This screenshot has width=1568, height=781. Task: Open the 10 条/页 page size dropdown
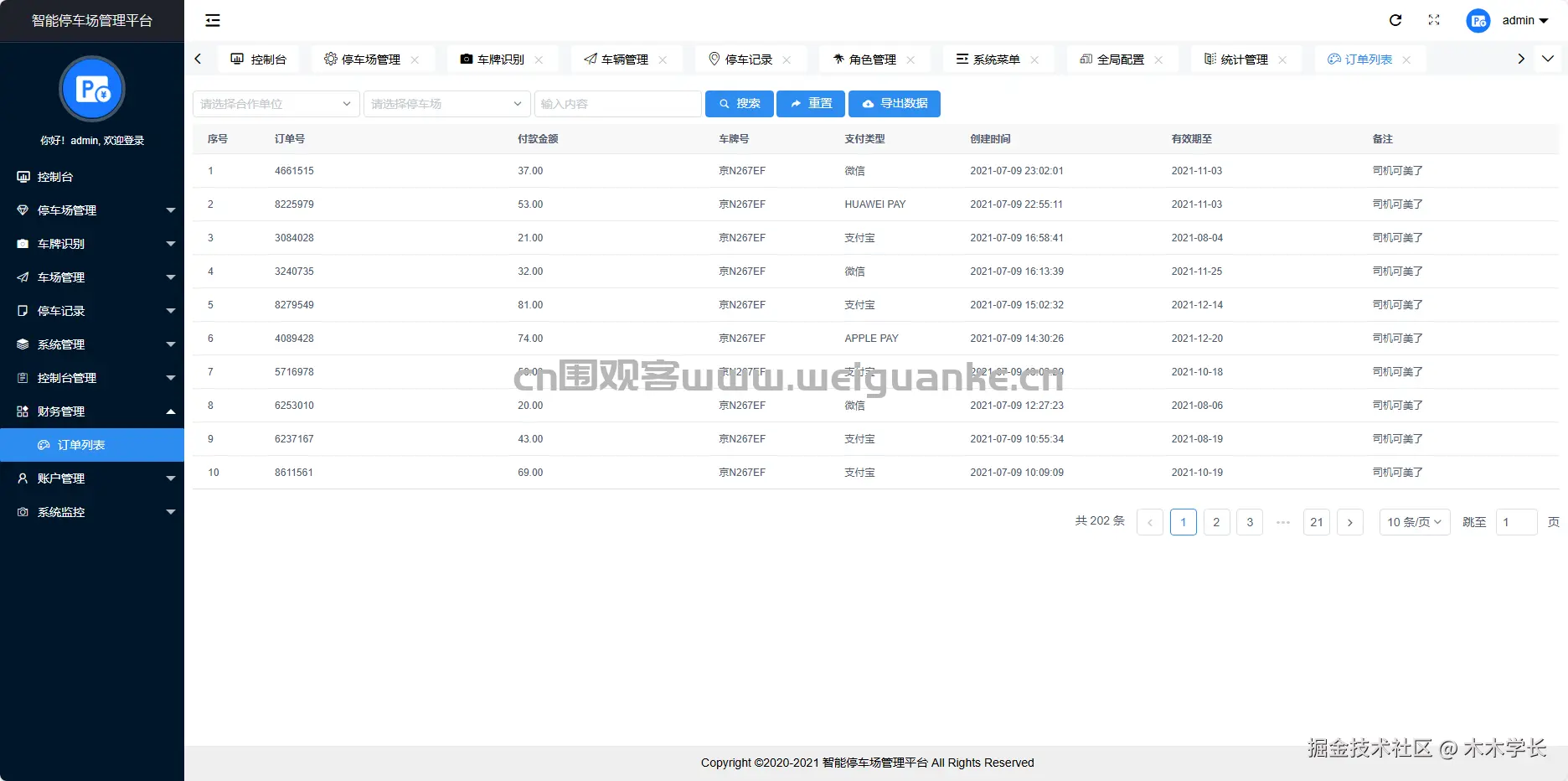(1415, 522)
